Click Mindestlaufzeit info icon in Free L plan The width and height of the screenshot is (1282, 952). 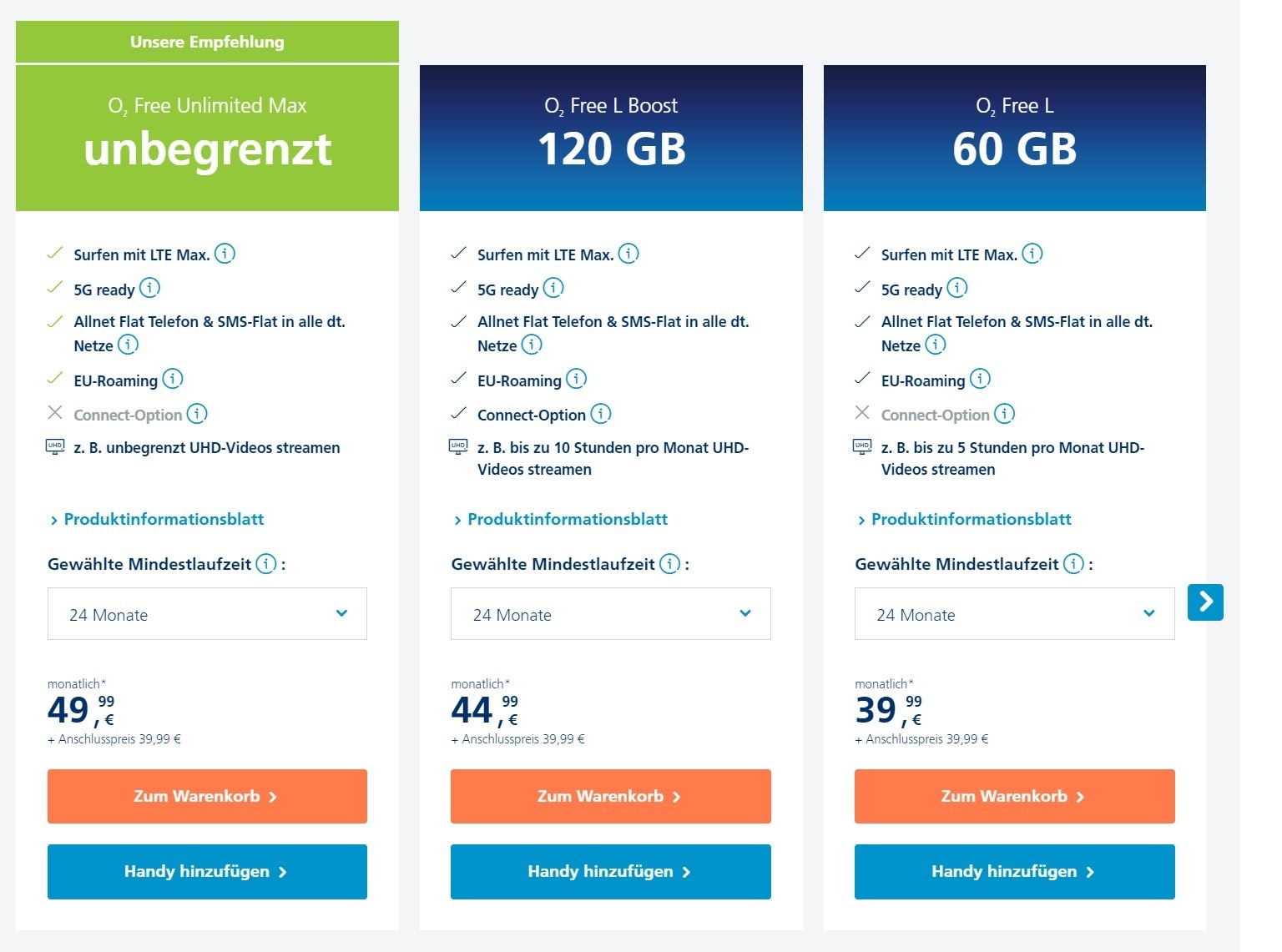(1073, 563)
